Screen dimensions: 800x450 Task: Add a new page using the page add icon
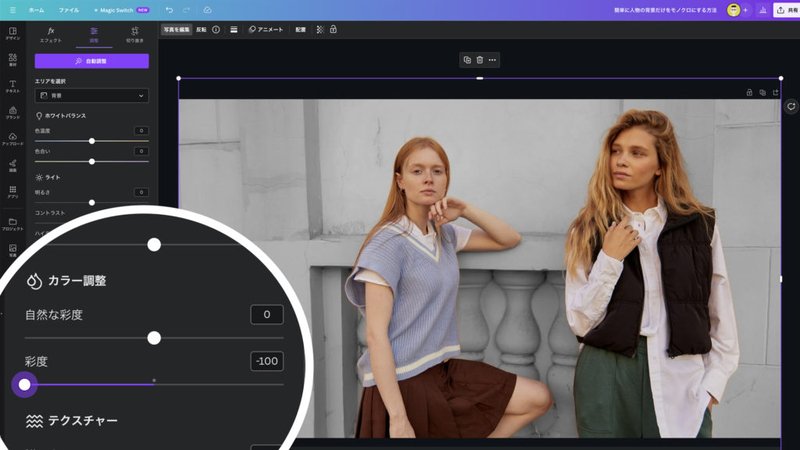[x=776, y=92]
